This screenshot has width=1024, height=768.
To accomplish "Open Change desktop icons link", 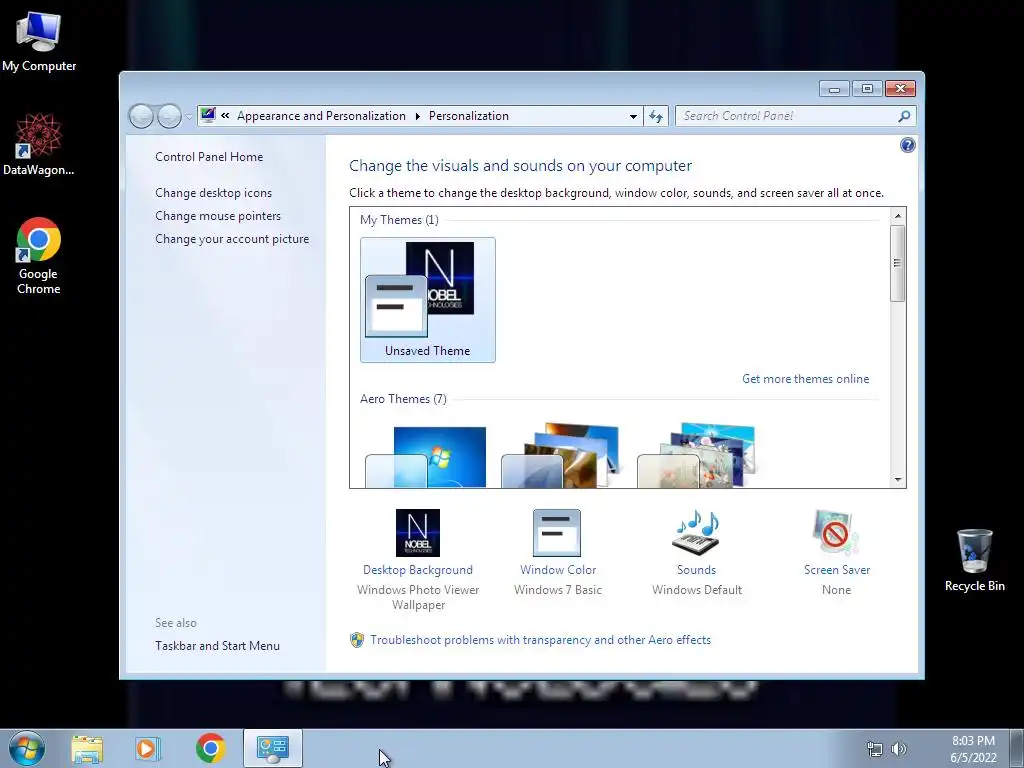I will (214, 193).
